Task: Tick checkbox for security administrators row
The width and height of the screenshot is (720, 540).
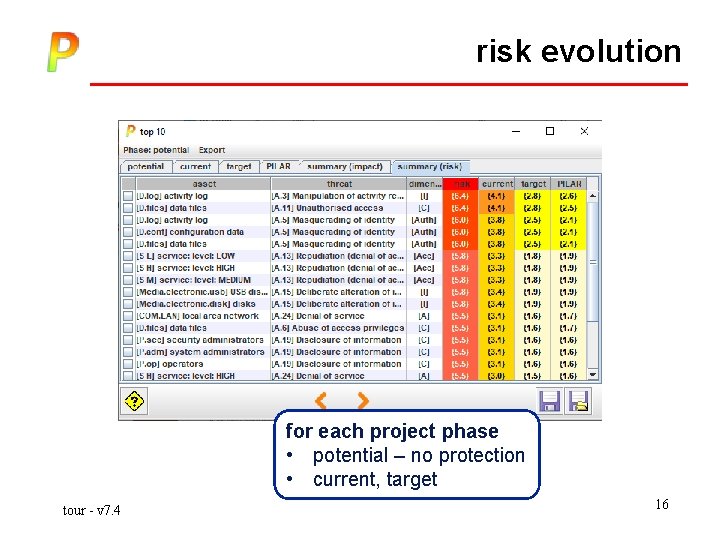Action: click(x=128, y=340)
